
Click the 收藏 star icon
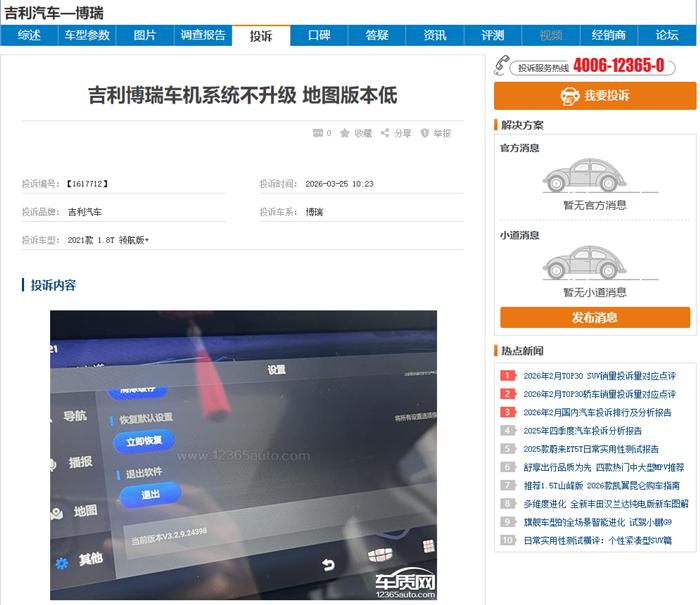345,133
